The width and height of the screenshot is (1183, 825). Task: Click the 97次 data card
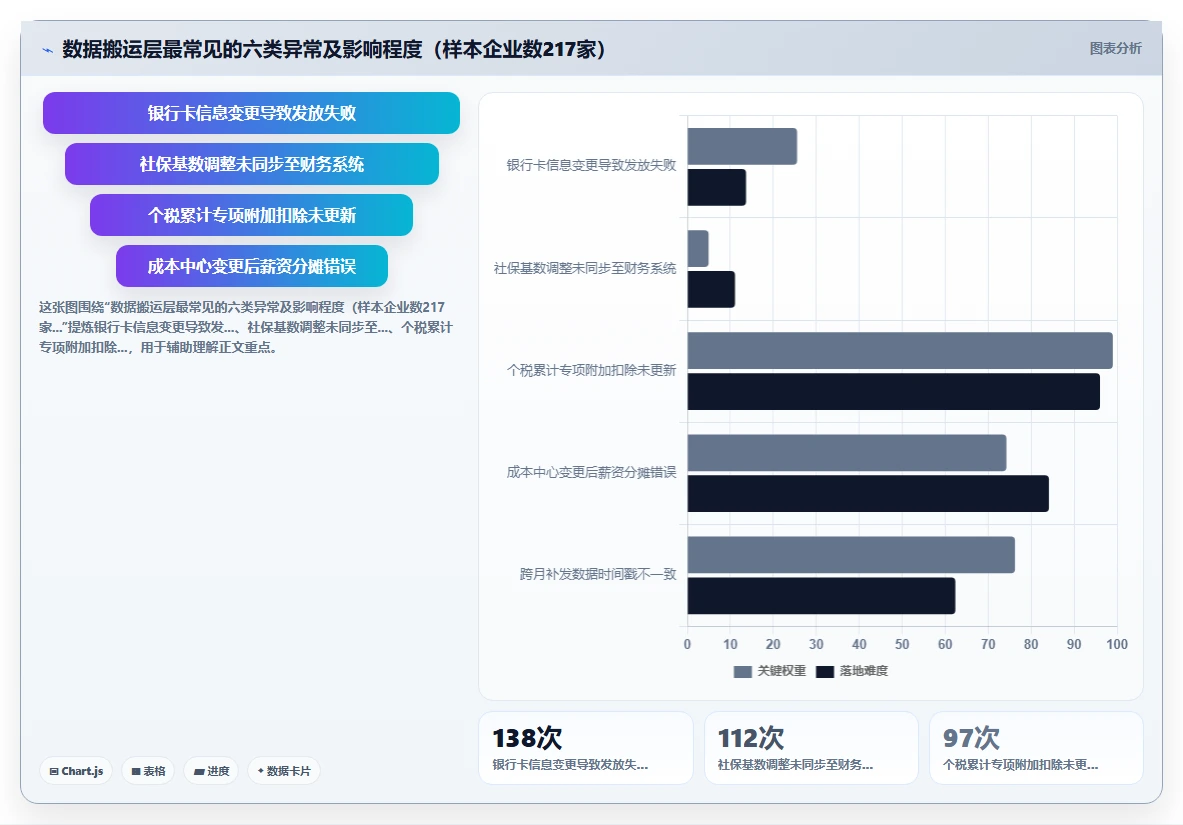[x=1036, y=748]
